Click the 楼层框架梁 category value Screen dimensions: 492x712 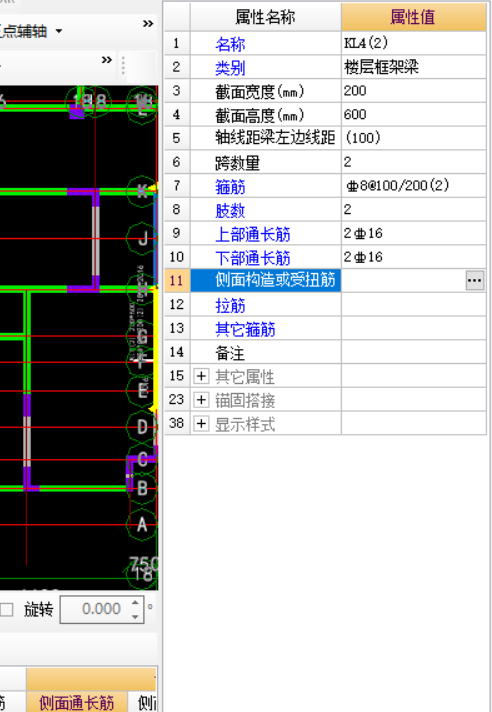[x=413, y=68]
